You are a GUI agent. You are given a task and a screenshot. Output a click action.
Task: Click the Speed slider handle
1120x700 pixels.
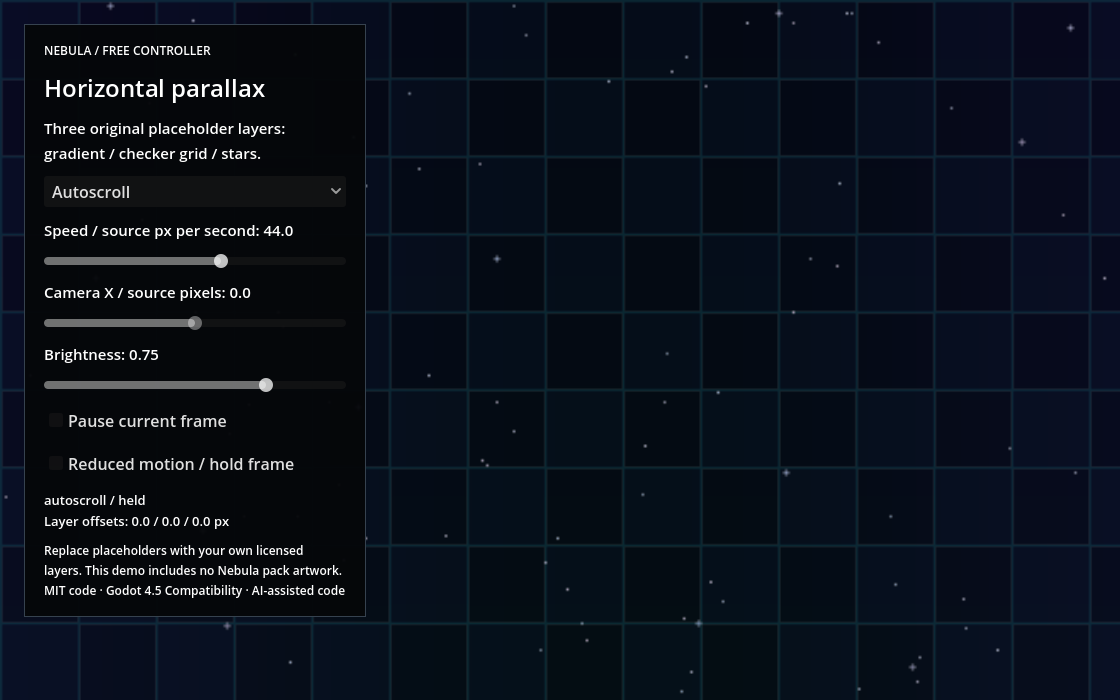tap(221, 261)
